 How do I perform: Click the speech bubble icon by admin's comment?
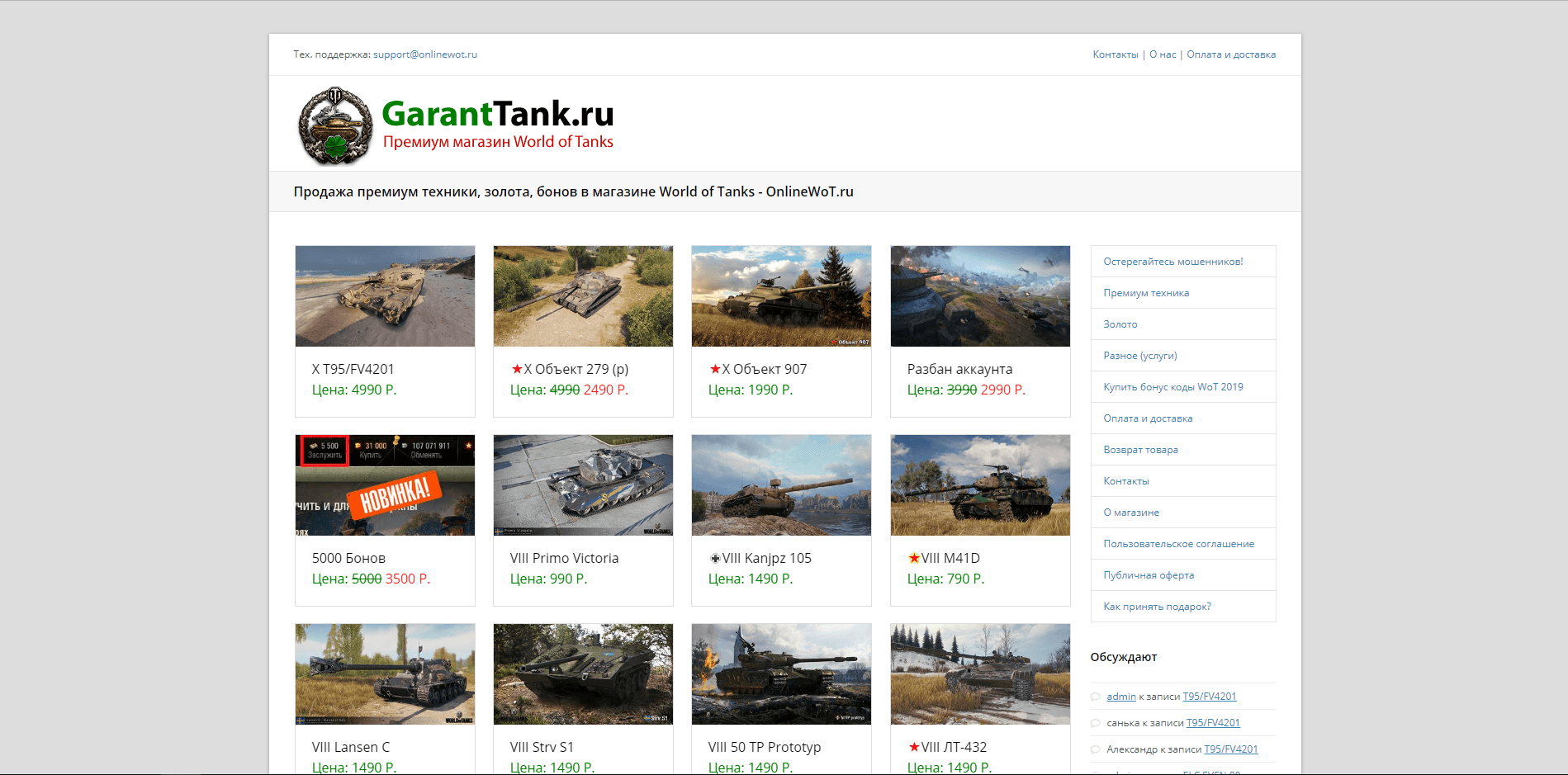[x=1097, y=696]
